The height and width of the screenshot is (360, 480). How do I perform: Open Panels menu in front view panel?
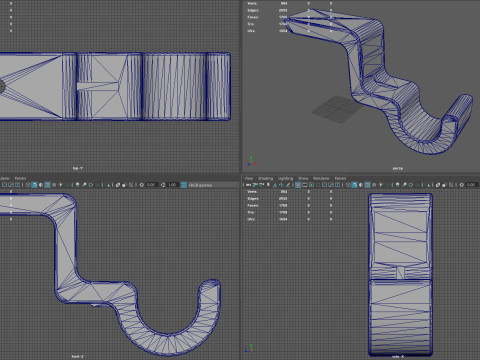20,178
